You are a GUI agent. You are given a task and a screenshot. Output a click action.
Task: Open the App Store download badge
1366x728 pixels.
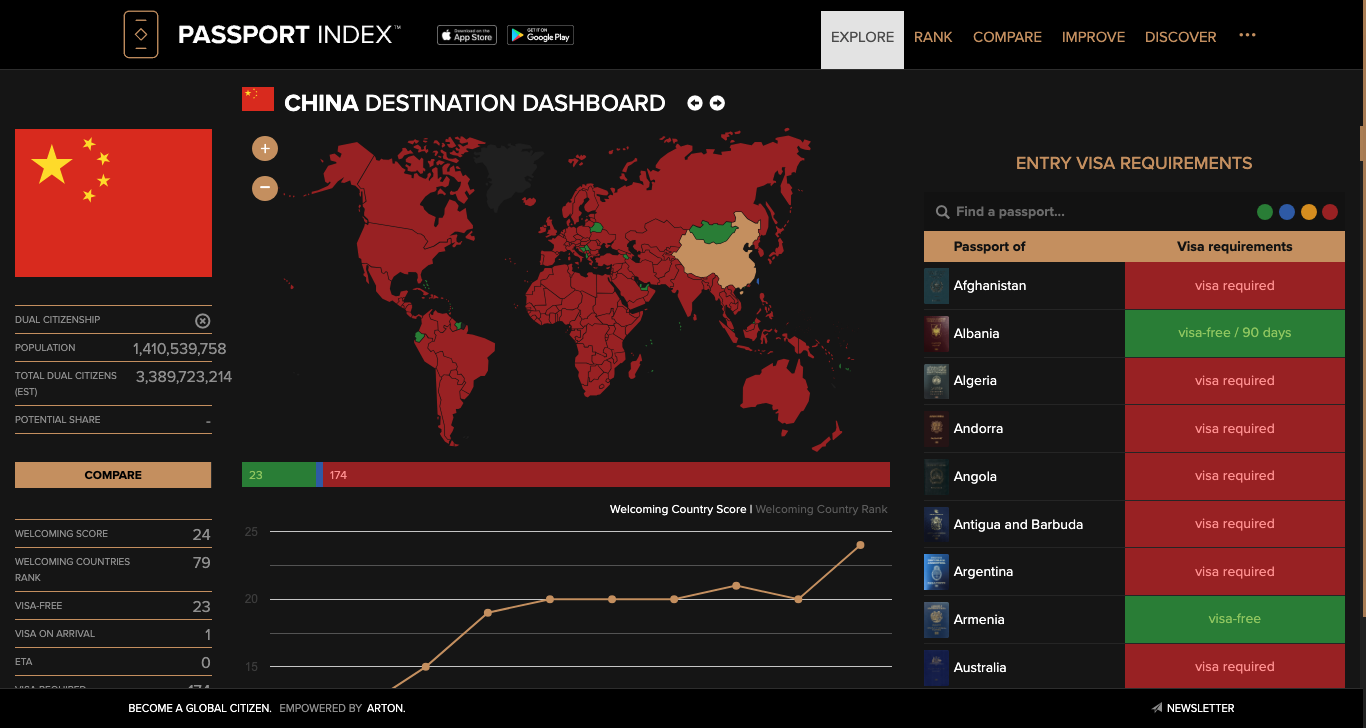tap(467, 35)
